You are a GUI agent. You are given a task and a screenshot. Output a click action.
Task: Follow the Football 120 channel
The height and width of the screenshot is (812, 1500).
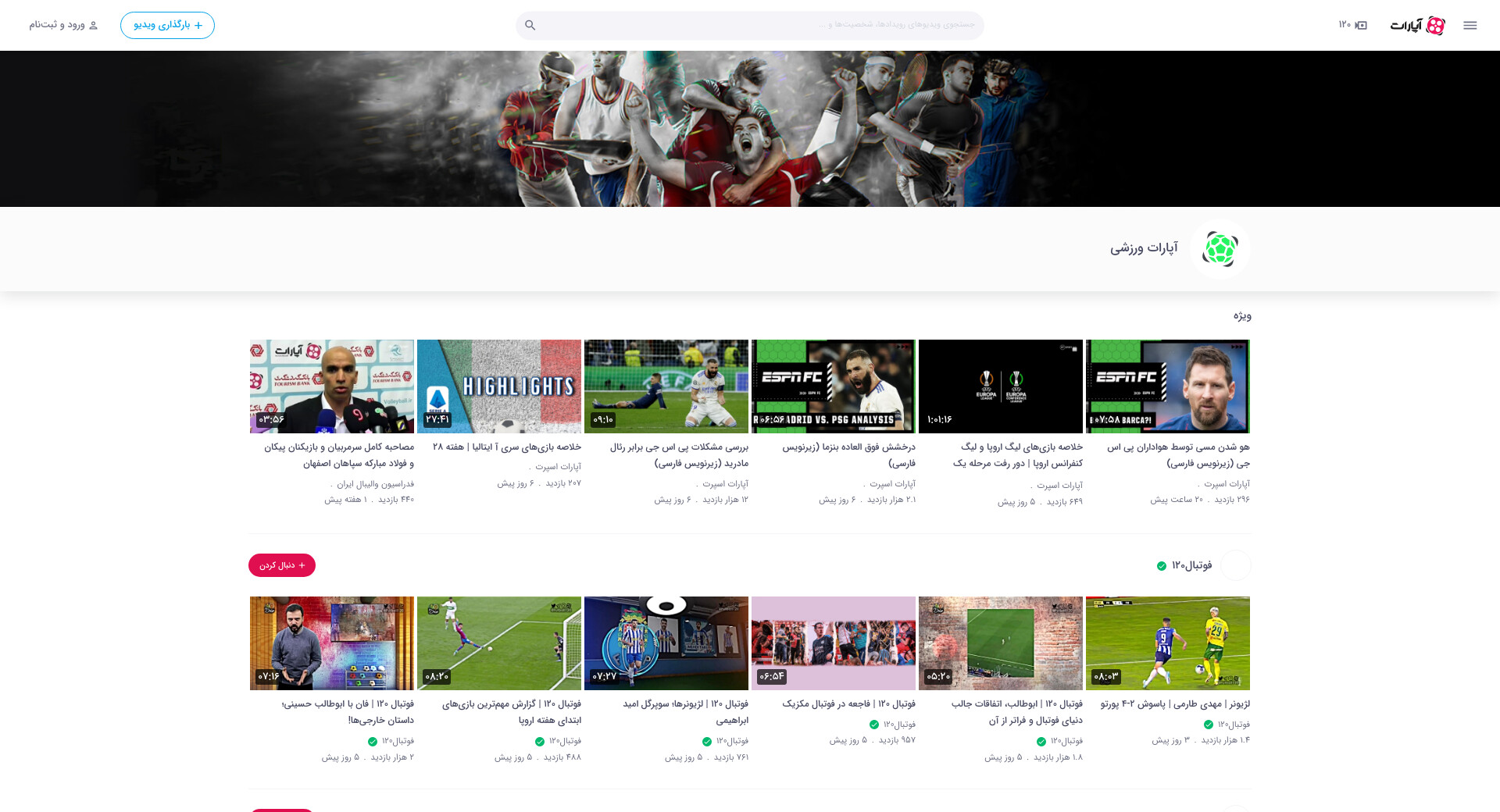(282, 565)
